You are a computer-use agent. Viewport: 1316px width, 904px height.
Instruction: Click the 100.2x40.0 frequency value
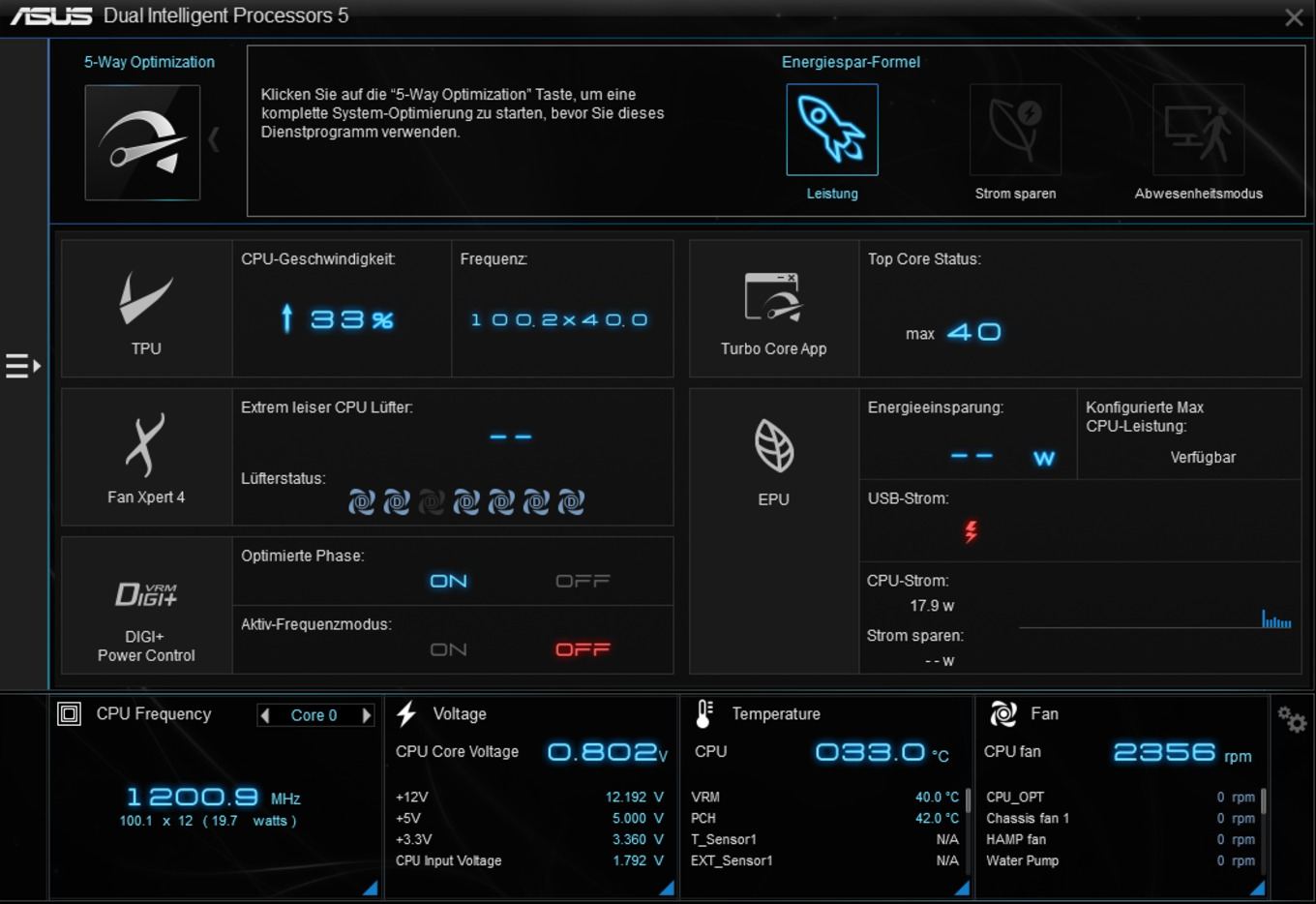(x=559, y=319)
